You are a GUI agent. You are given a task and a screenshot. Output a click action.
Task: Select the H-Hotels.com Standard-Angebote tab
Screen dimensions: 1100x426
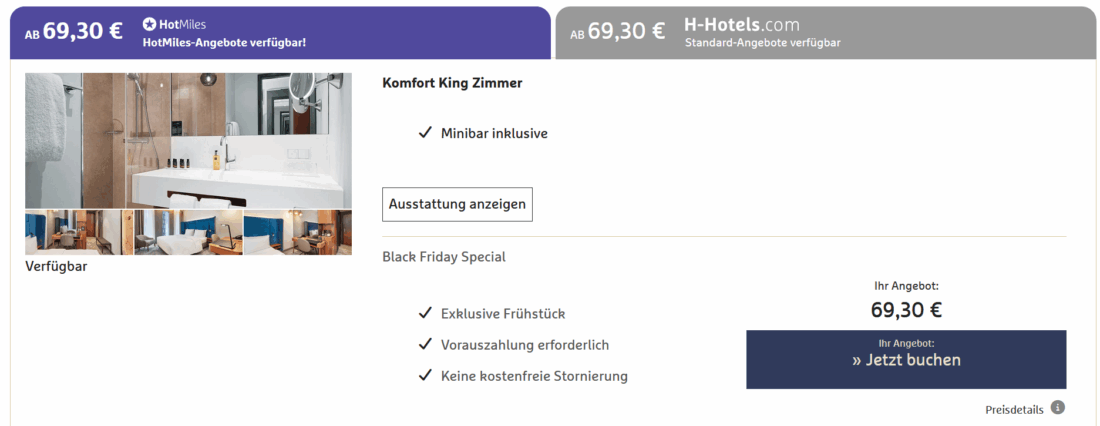click(825, 33)
